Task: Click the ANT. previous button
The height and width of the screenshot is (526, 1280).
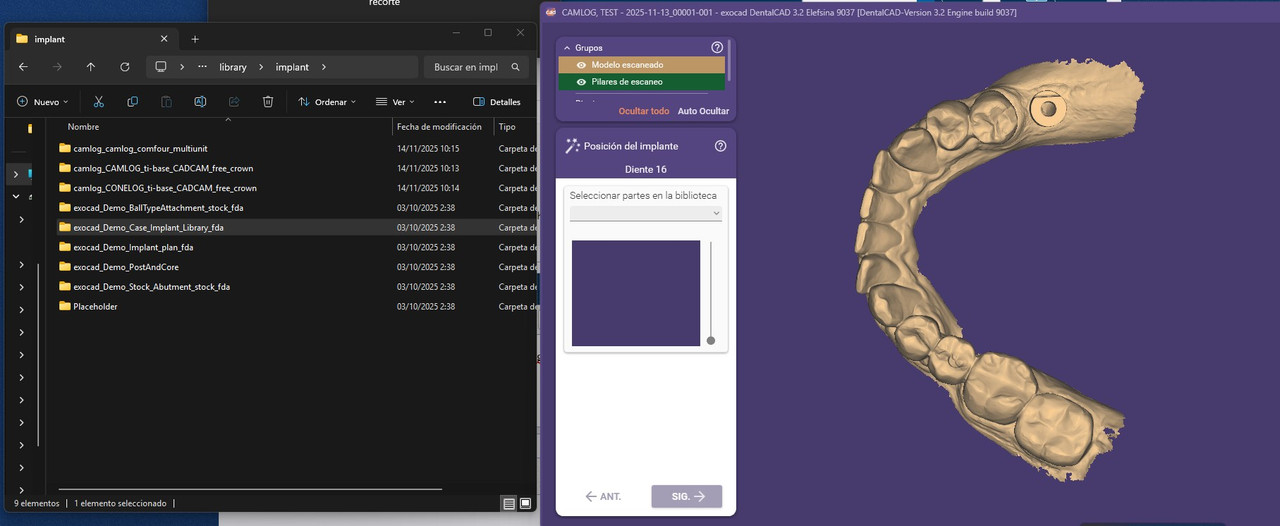Action: pyautogui.click(x=603, y=496)
